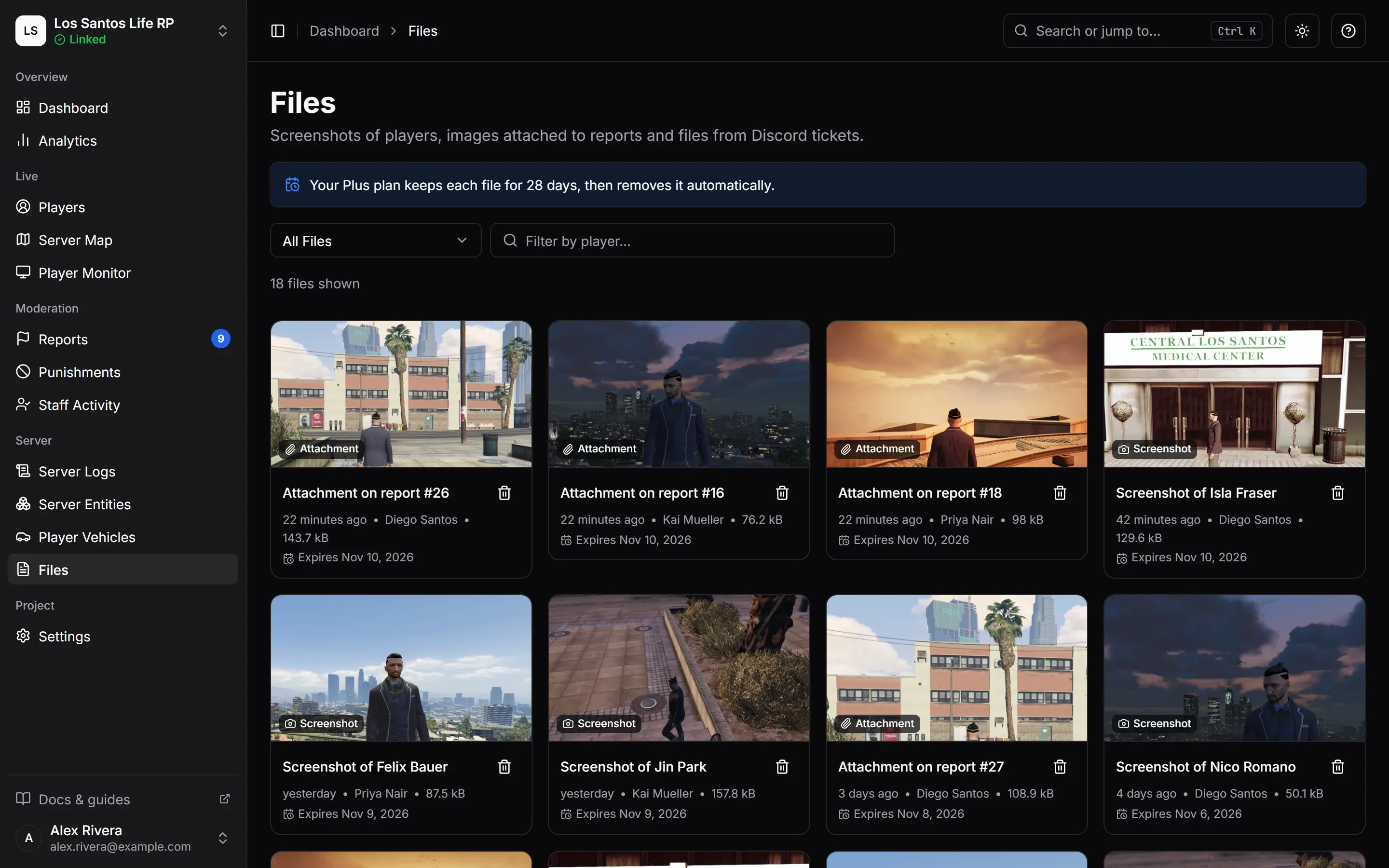Delete Screenshot of Felix Bauer file

(x=504, y=767)
